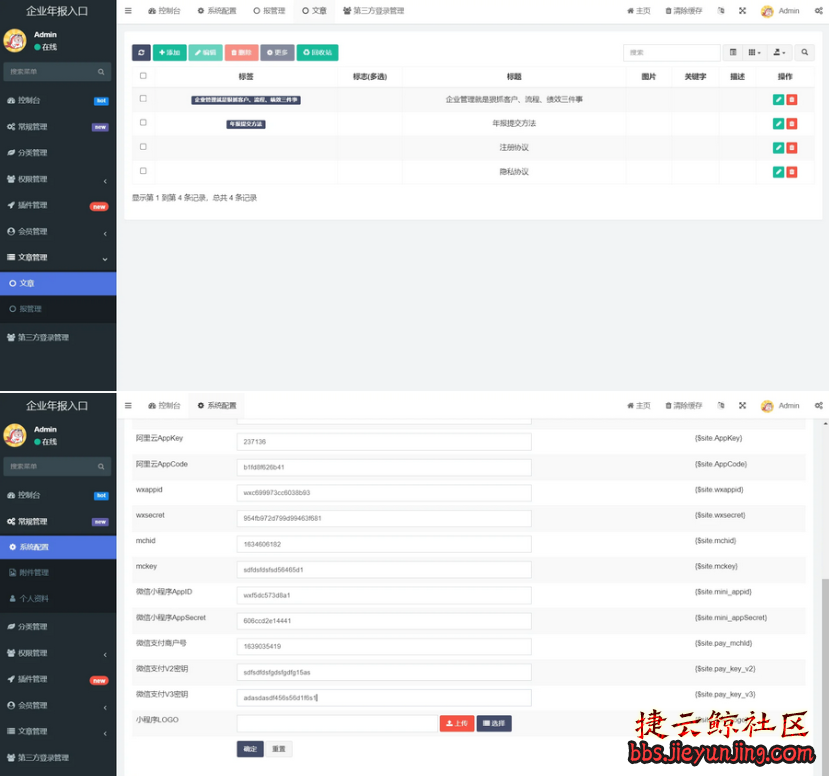Viewport: 829px width, 776px height.
Task: Click the 阿里云AppKey input field
Action: click(x=384, y=441)
